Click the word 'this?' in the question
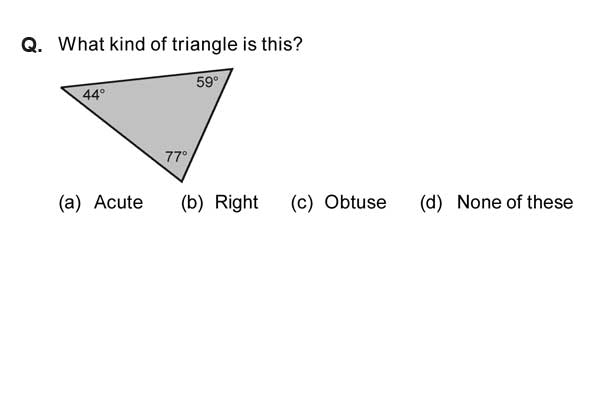This screenshot has width=600, height=400. click(282, 44)
